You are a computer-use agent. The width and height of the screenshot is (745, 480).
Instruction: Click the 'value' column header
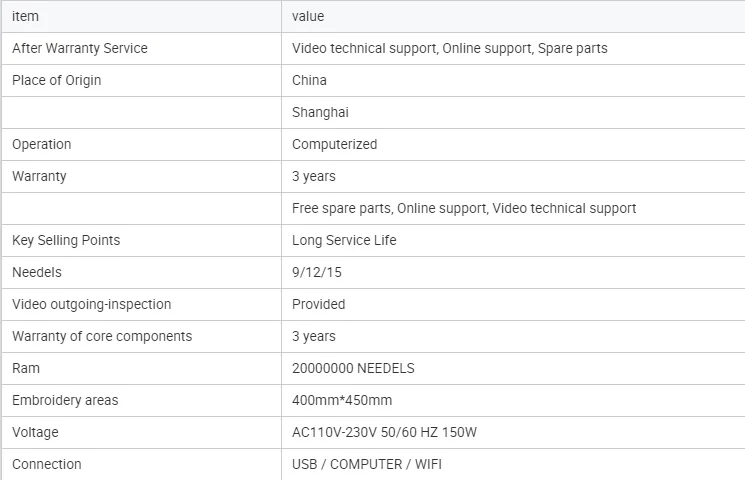513,16
